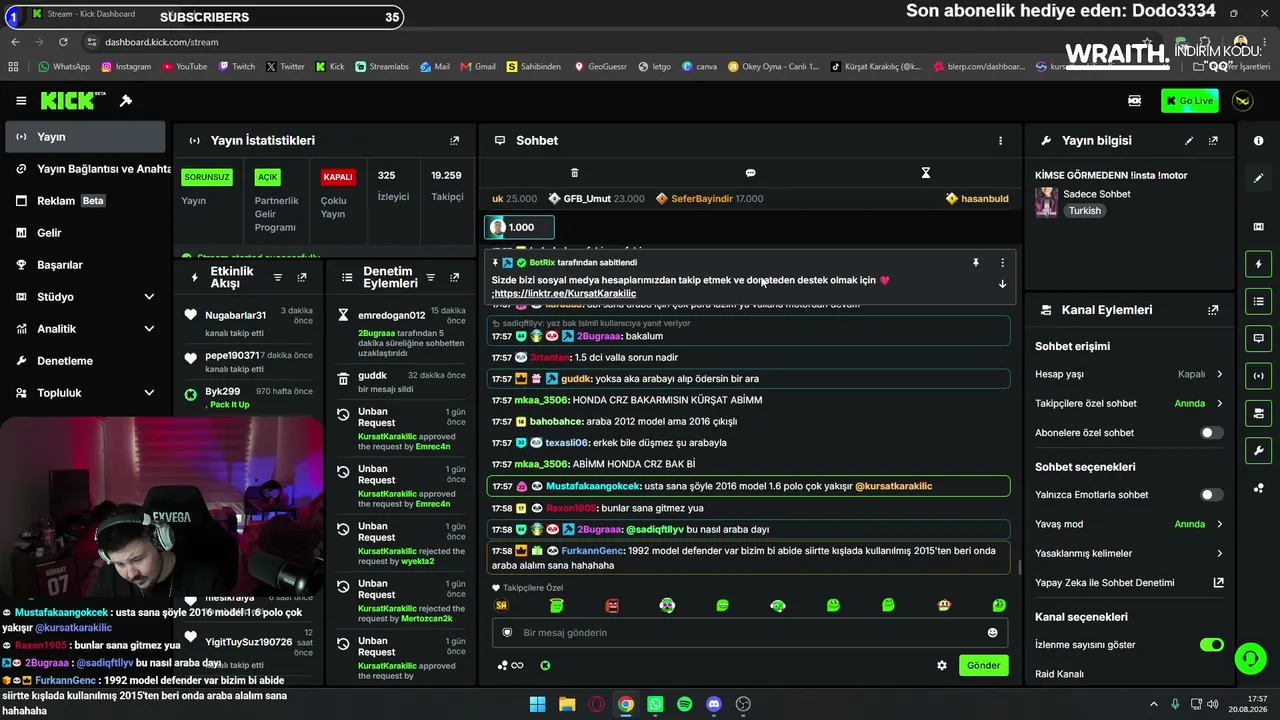Open Spotify from the taskbar
This screenshot has height=720, width=1280.
point(684,704)
